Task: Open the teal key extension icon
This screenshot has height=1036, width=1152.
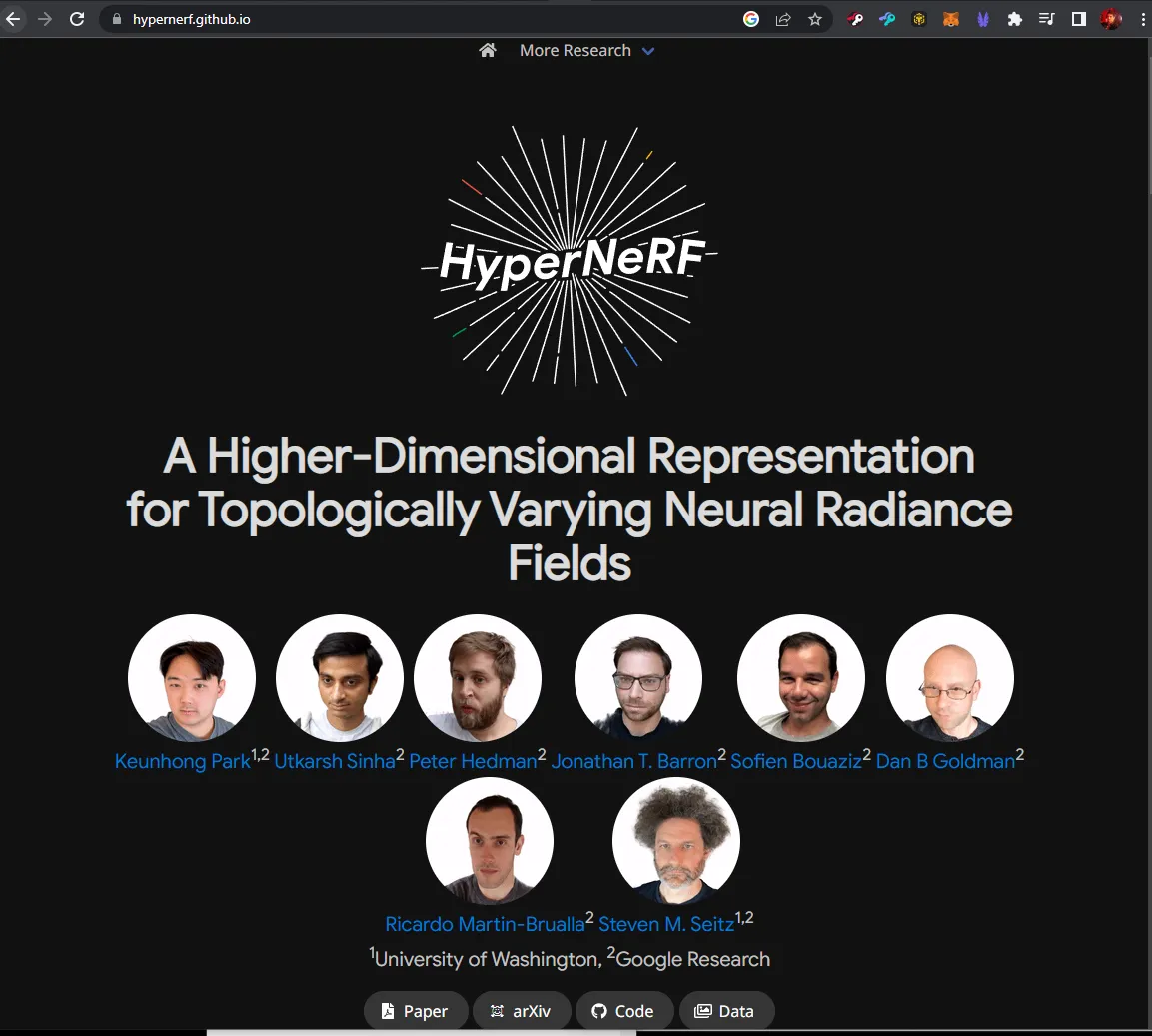Action: 887,19
